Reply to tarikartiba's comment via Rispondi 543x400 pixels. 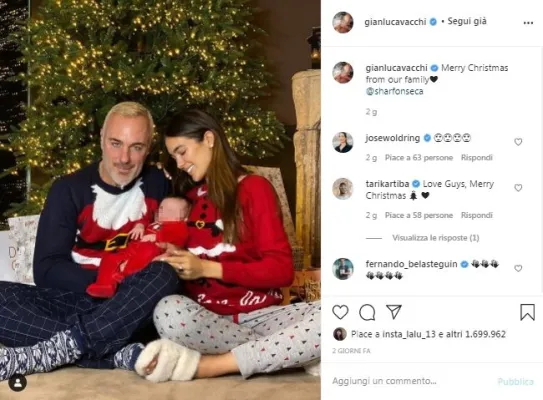pos(477,215)
